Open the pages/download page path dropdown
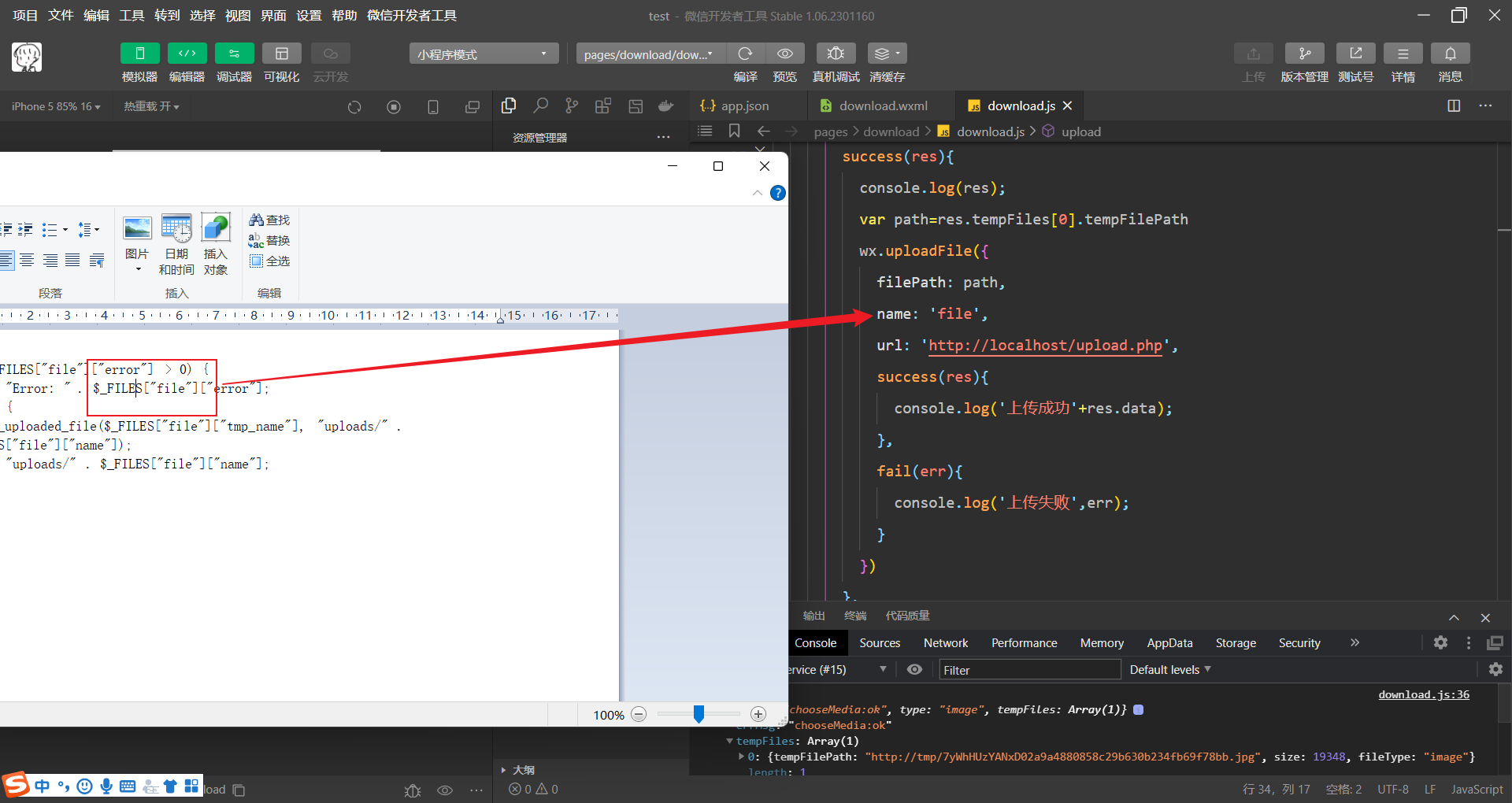Screen dimensions: 1512x803 click(x=650, y=54)
